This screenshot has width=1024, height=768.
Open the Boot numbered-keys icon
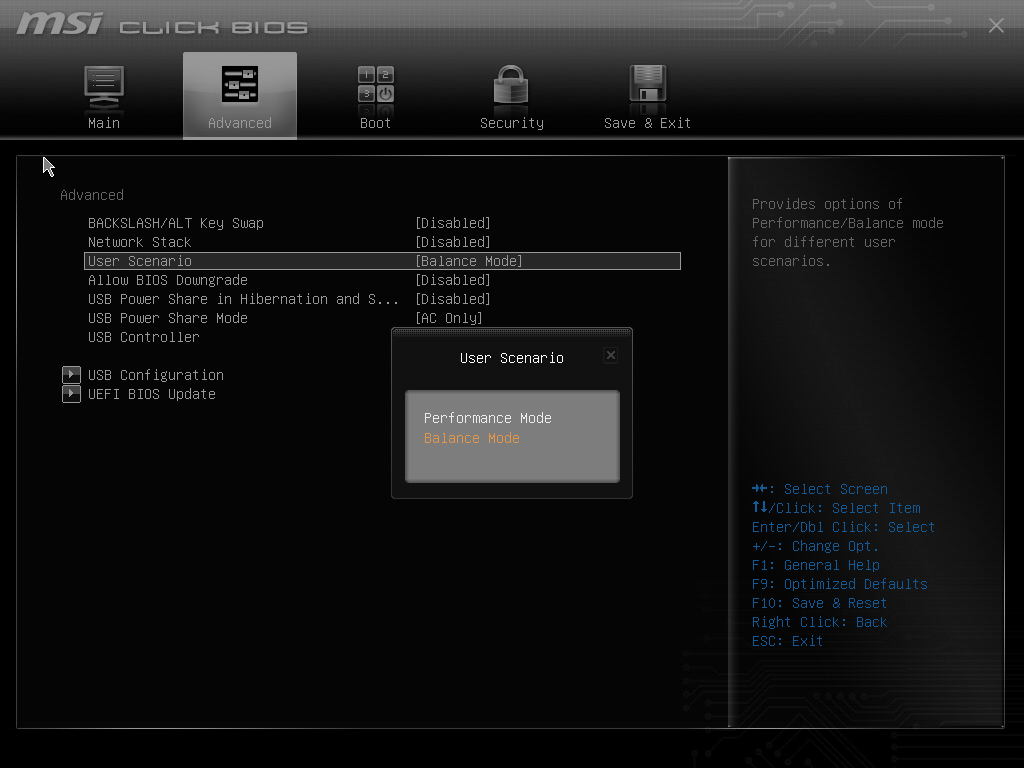pos(376,84)
